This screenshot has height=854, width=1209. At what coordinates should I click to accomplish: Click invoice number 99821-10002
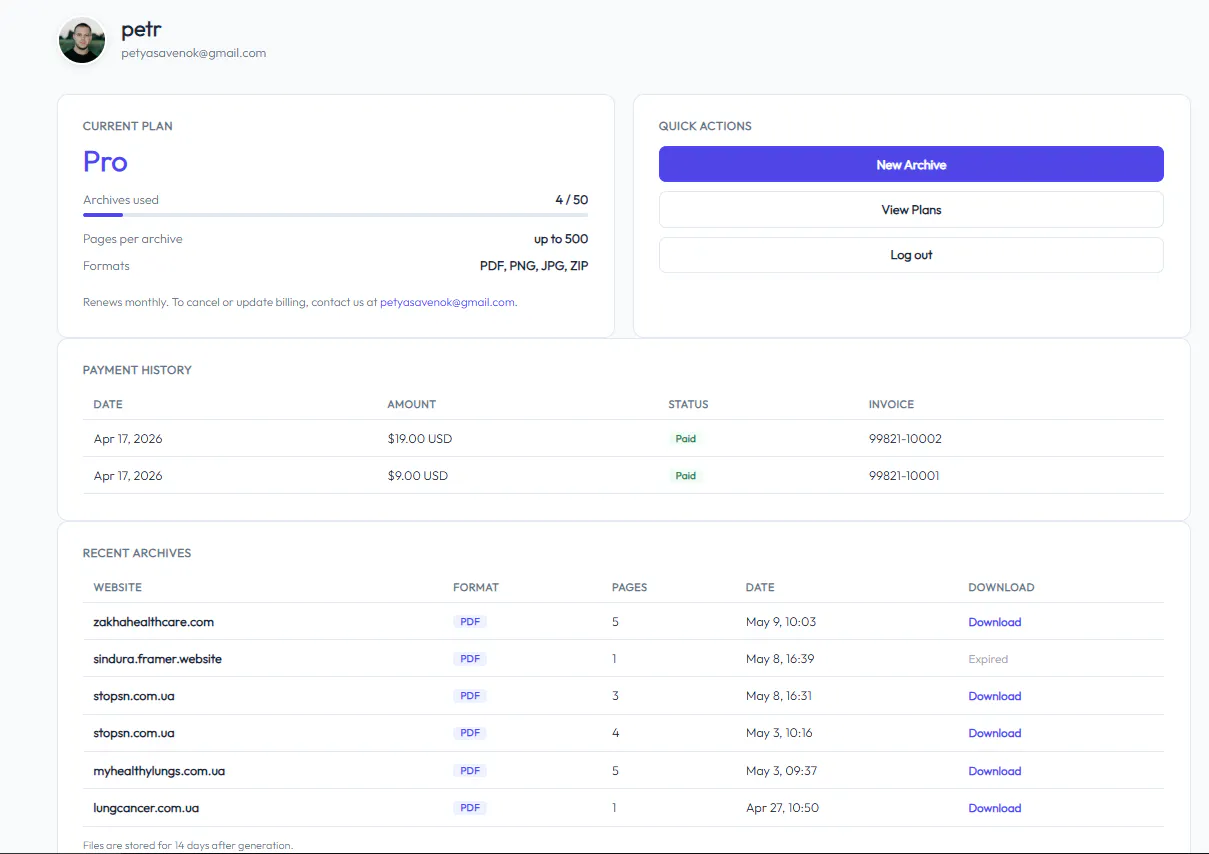905,439
